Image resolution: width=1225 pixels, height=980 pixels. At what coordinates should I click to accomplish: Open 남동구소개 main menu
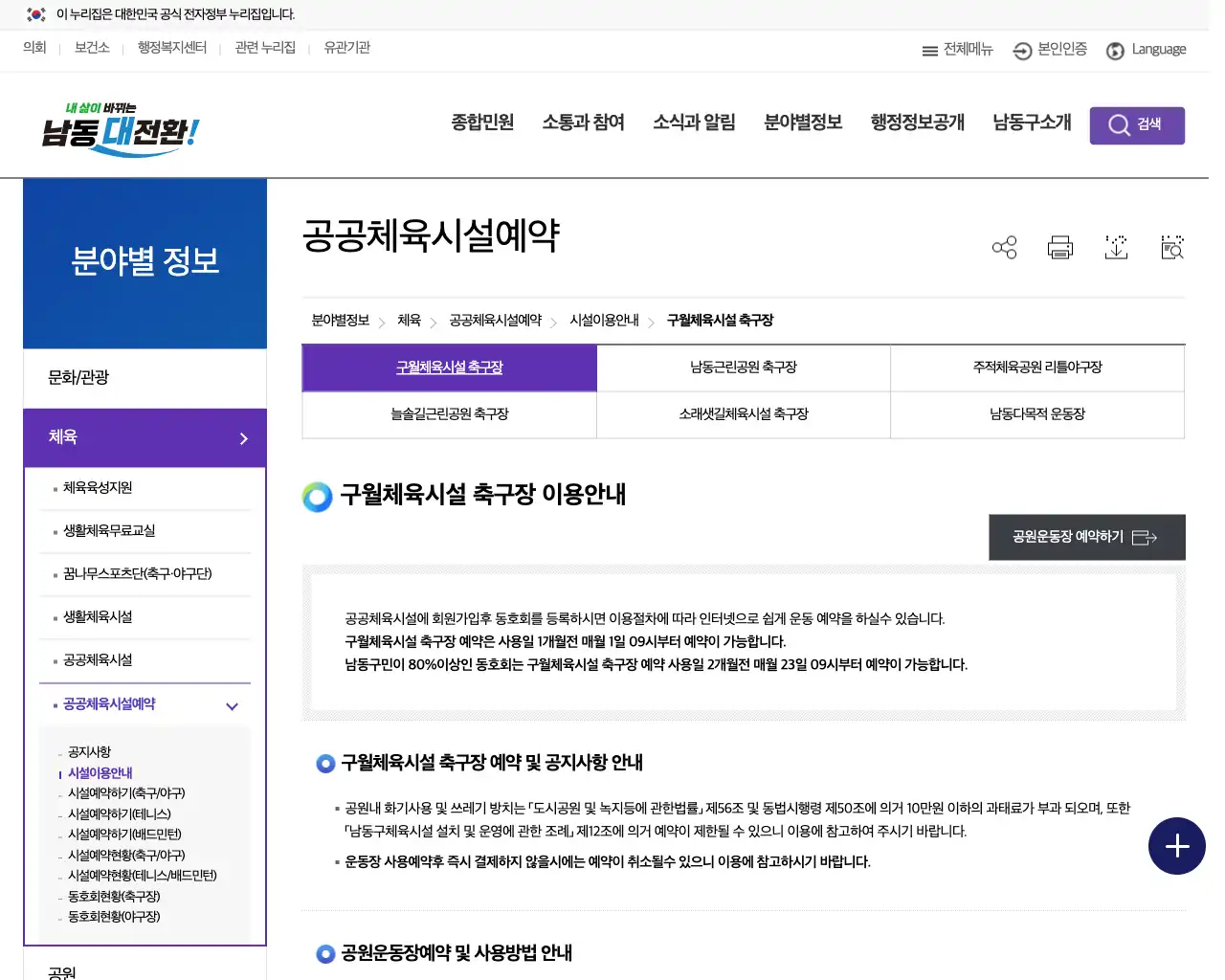[x=1032, y=122]
